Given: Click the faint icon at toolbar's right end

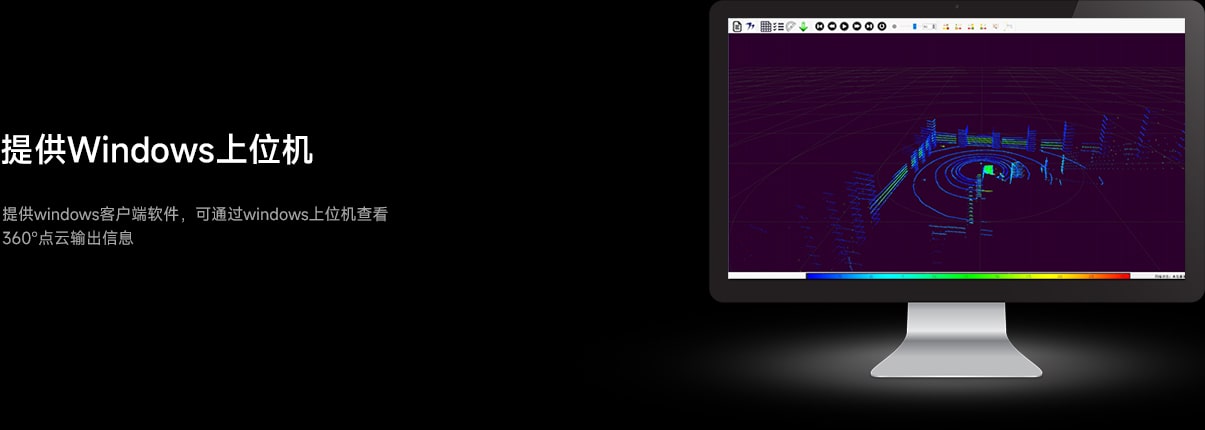Looking at the screenshot, I should coord(1007,26).
